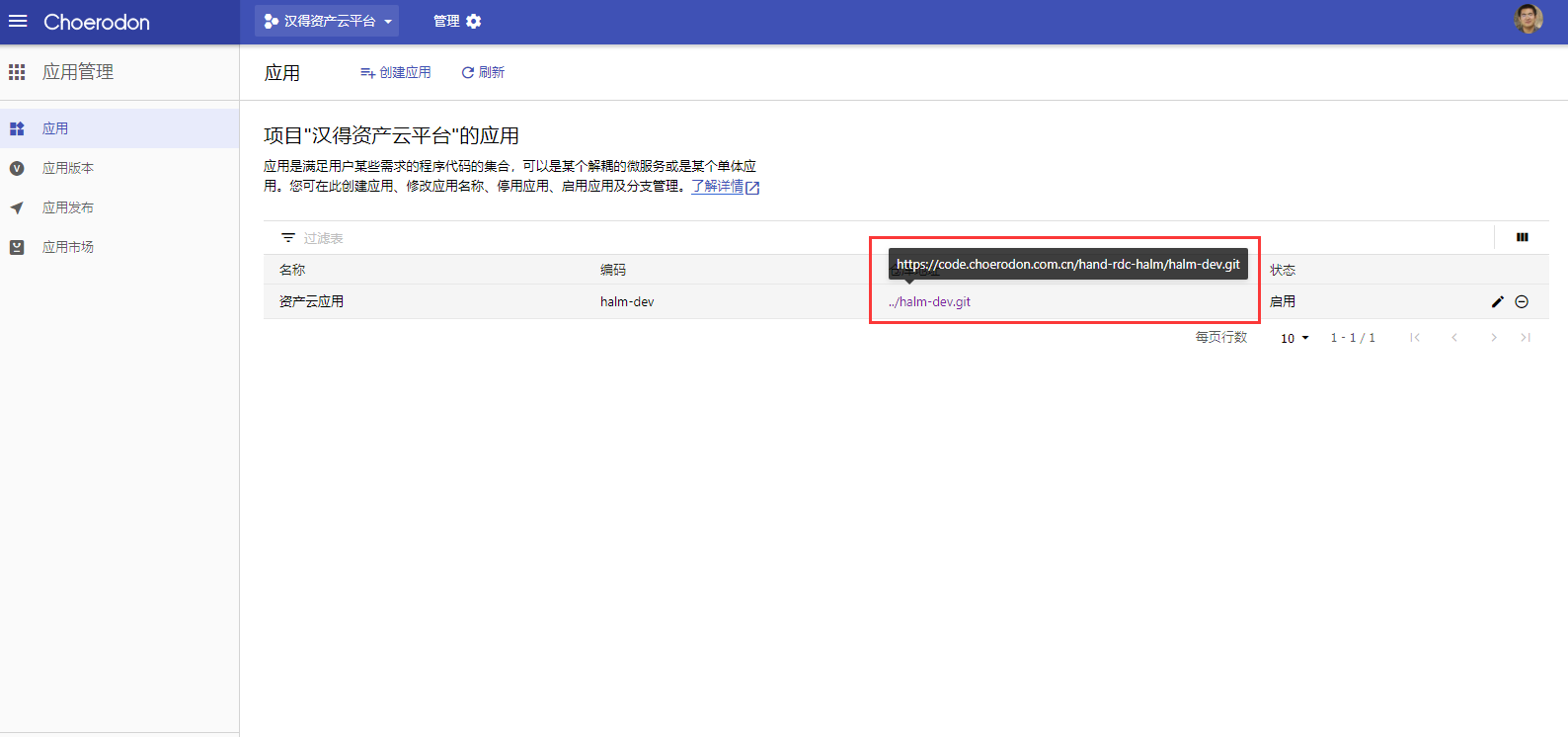
Task: Click the 刷新 refresh button
Action: [483, 72]
